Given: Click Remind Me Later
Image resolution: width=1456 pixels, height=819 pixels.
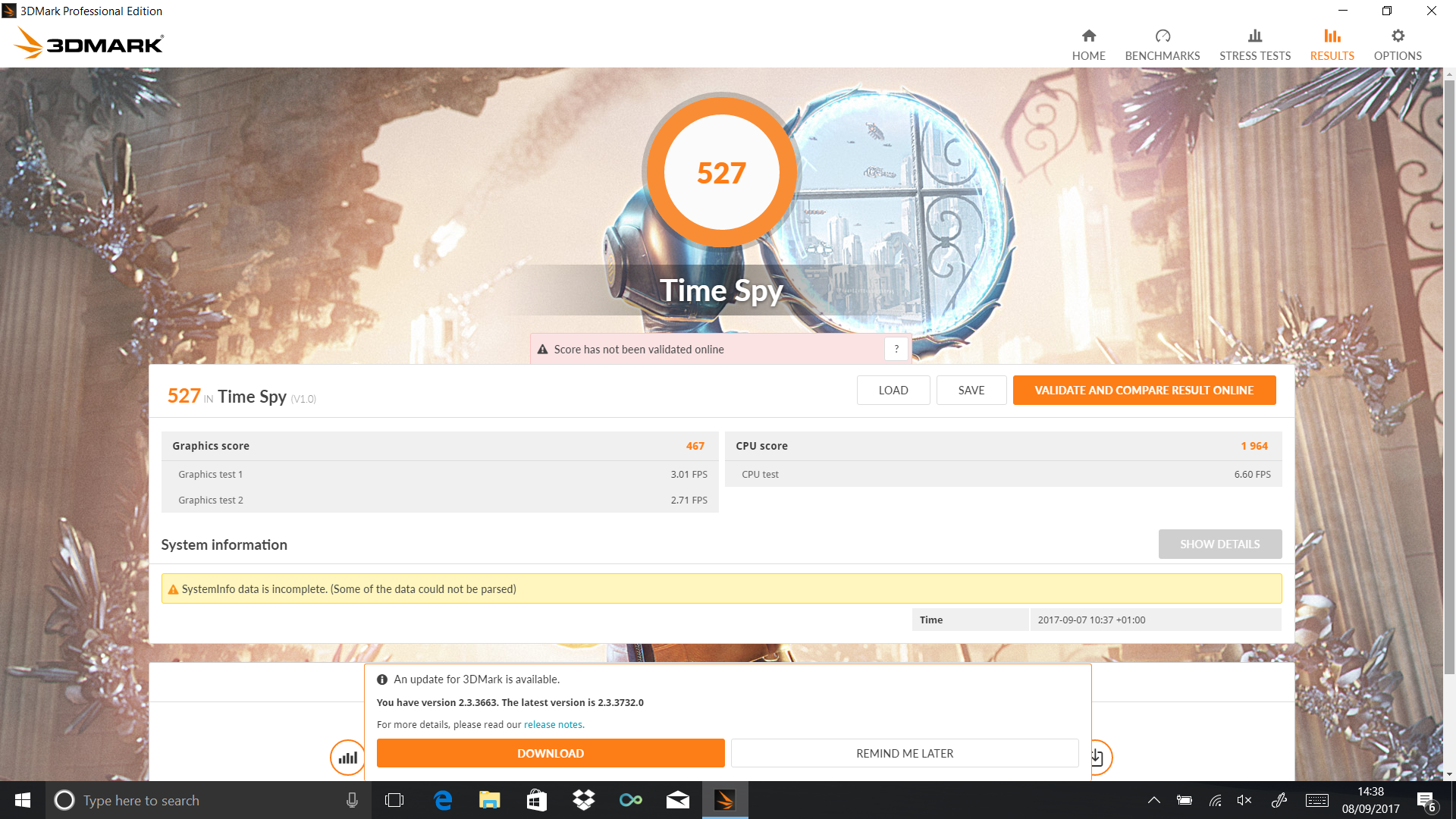Looking at the screenshot, I should pyautogui.click(x=904, y=753).
